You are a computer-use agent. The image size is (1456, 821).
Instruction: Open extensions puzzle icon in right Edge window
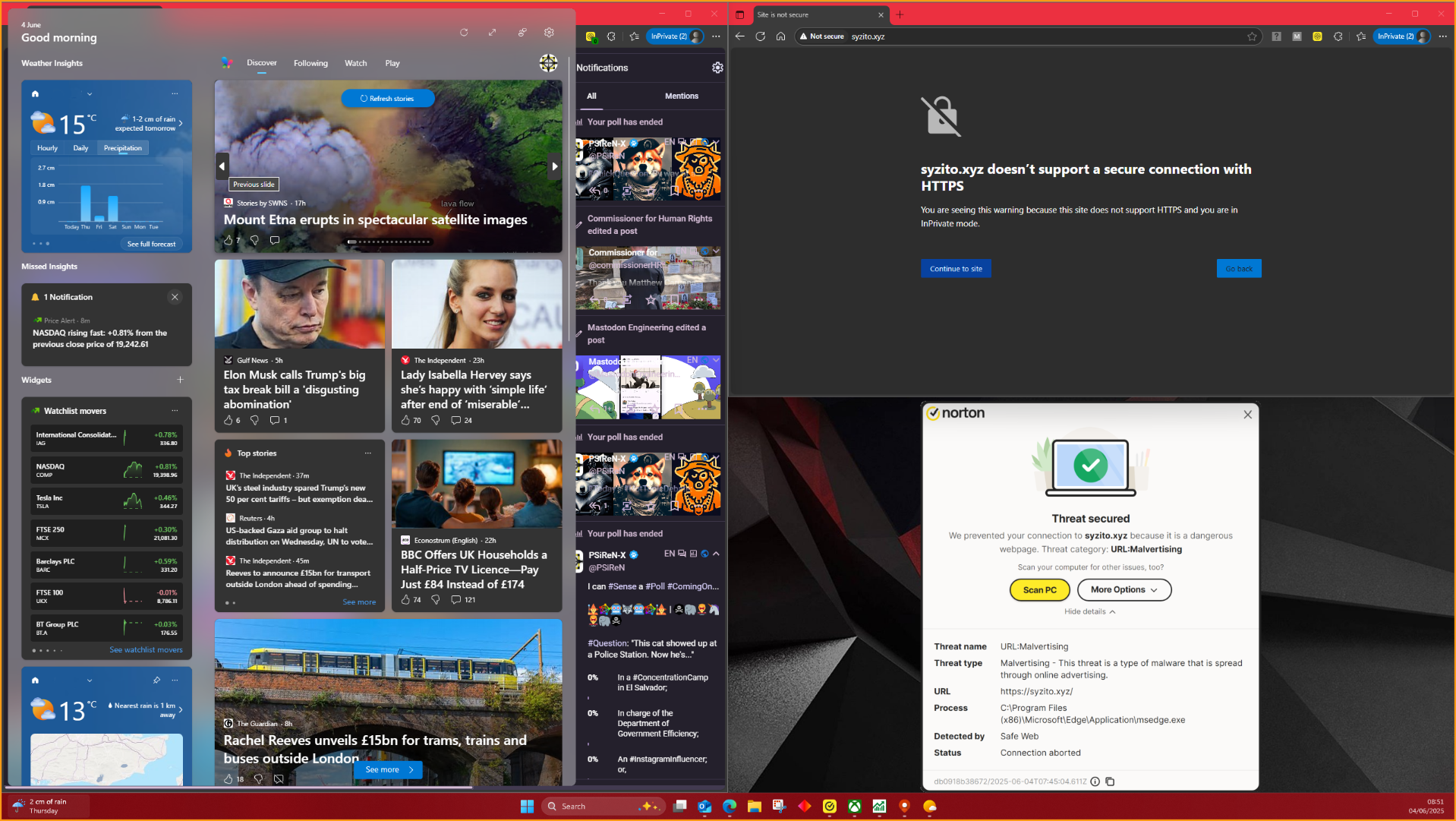click(x=1338, y=36)
